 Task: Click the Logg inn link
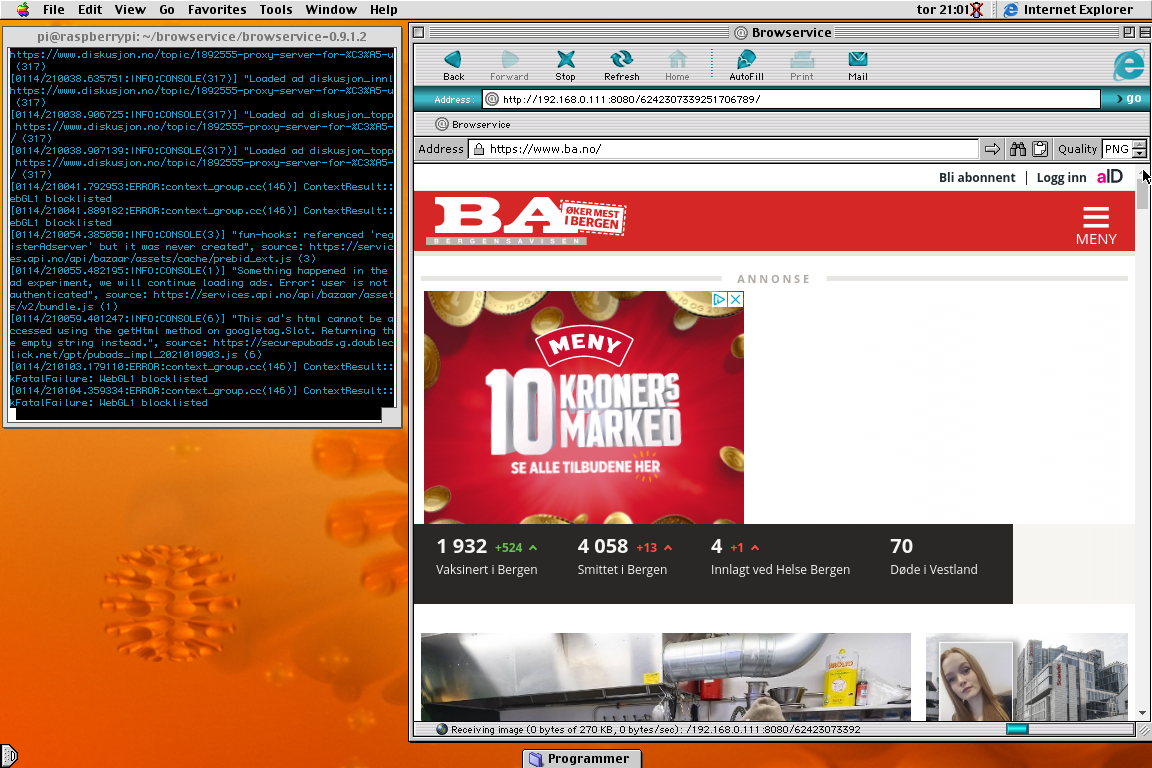pos(1061,177)
